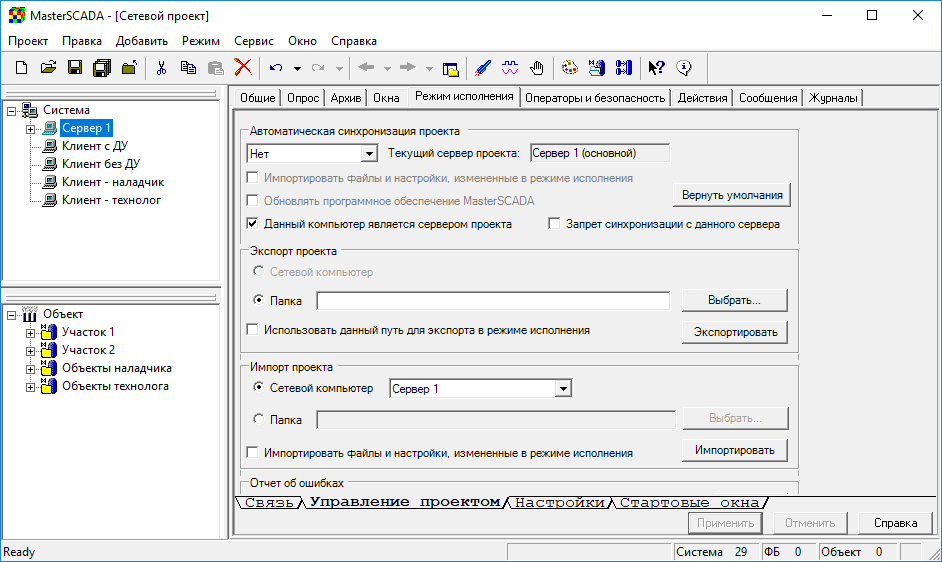The height and width of the screenshot is (562, 942).
Task: Open the Back navigation dropdown arrow
Action: 387,69
